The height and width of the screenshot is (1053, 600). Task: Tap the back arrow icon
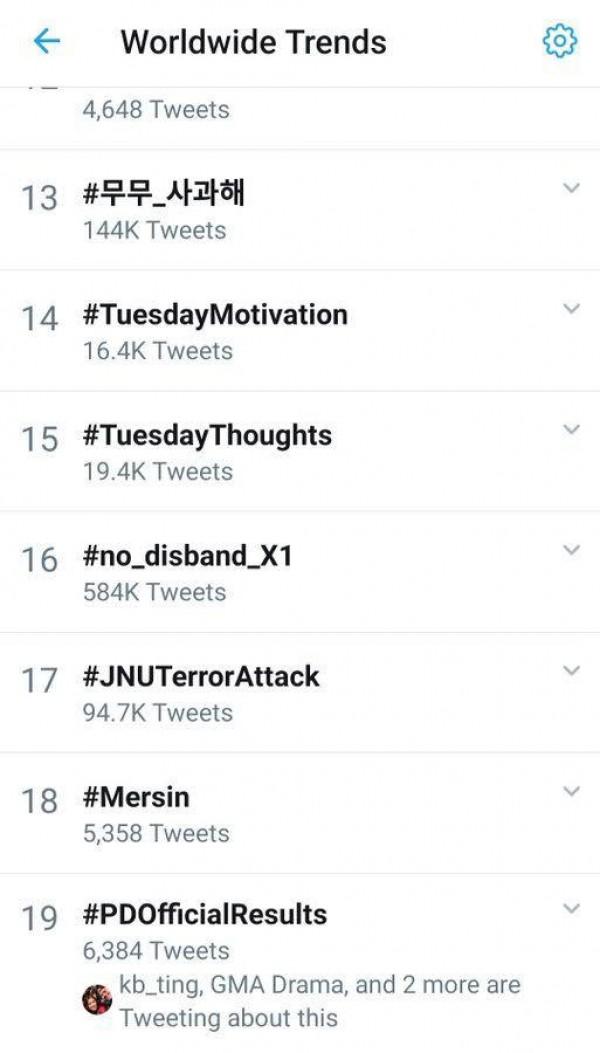click(46, 41)
